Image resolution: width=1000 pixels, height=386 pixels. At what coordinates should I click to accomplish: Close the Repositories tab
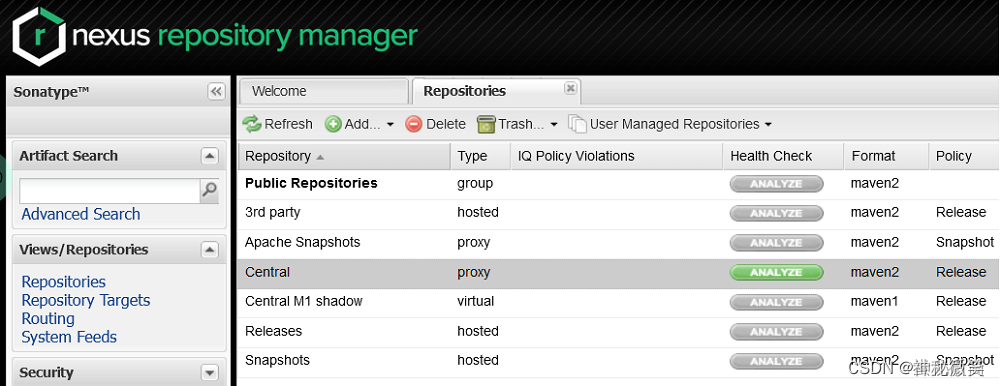pyautogui.click(x=571, y=89)
